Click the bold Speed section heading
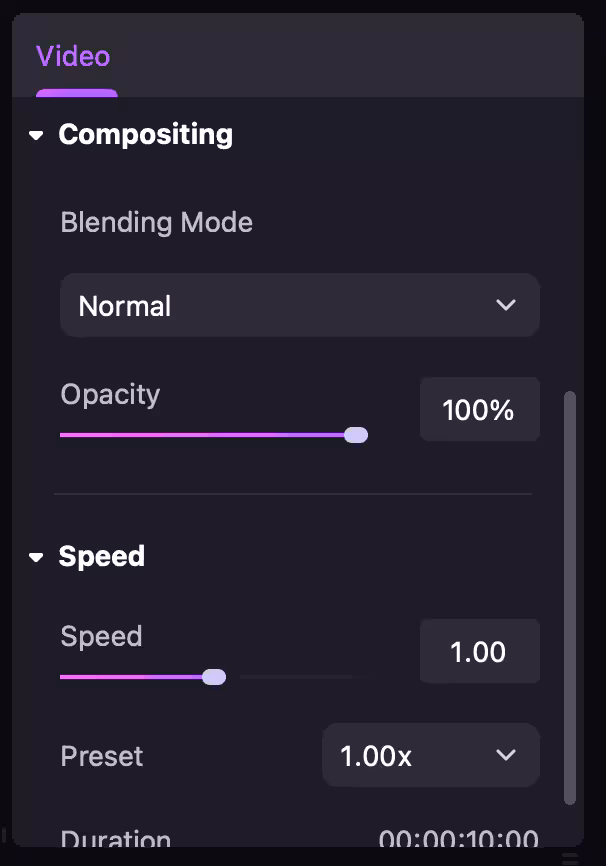606x866 pixels. point(102,556)
